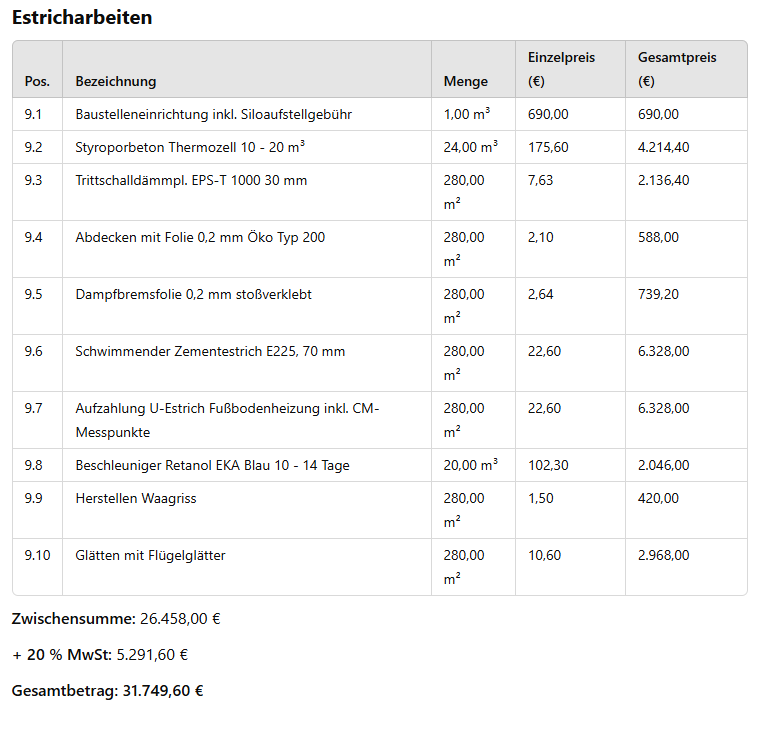Click the Baustelleneinrichtung inkl. Siloaufstellgebühr row
This screenshot has width=767, height=729.
(x=213, y=114)
